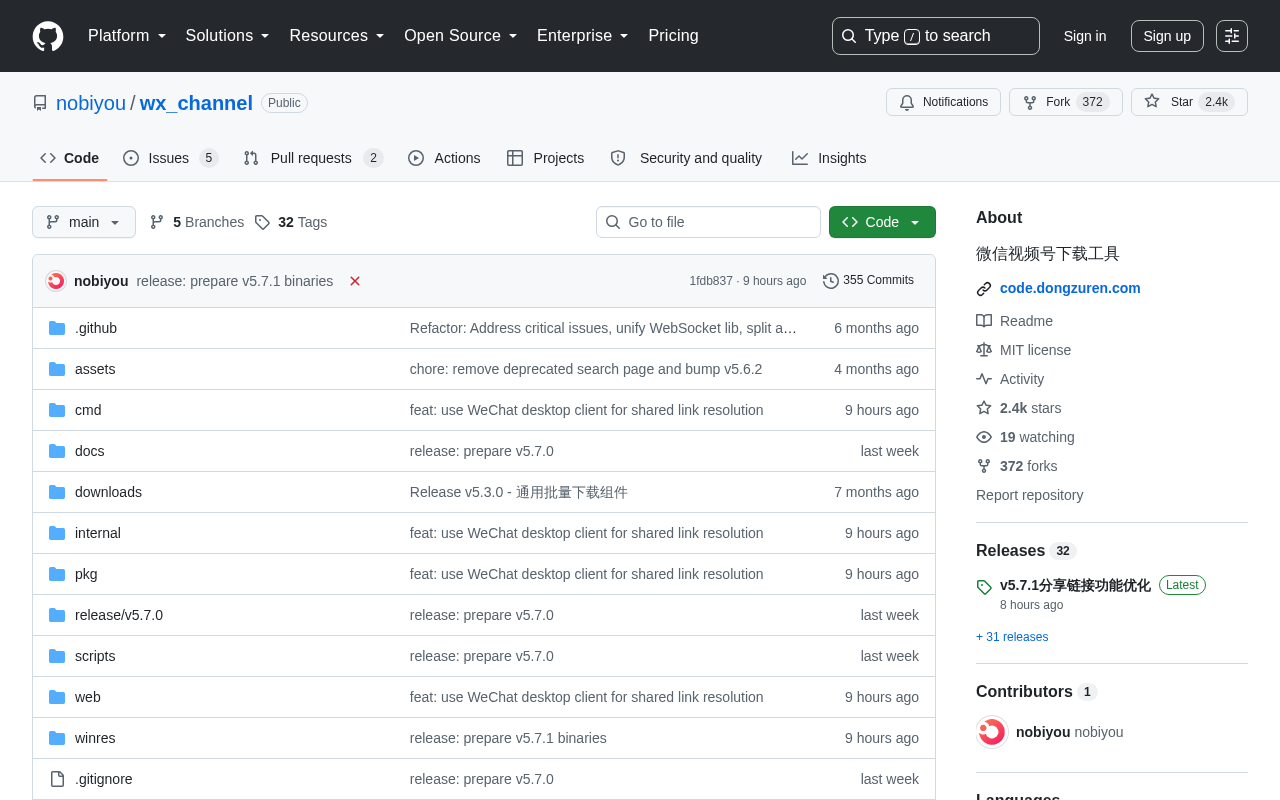This screenshot has height=800, width=1280.
Task: Open the scripts folder
Action: 95,656
